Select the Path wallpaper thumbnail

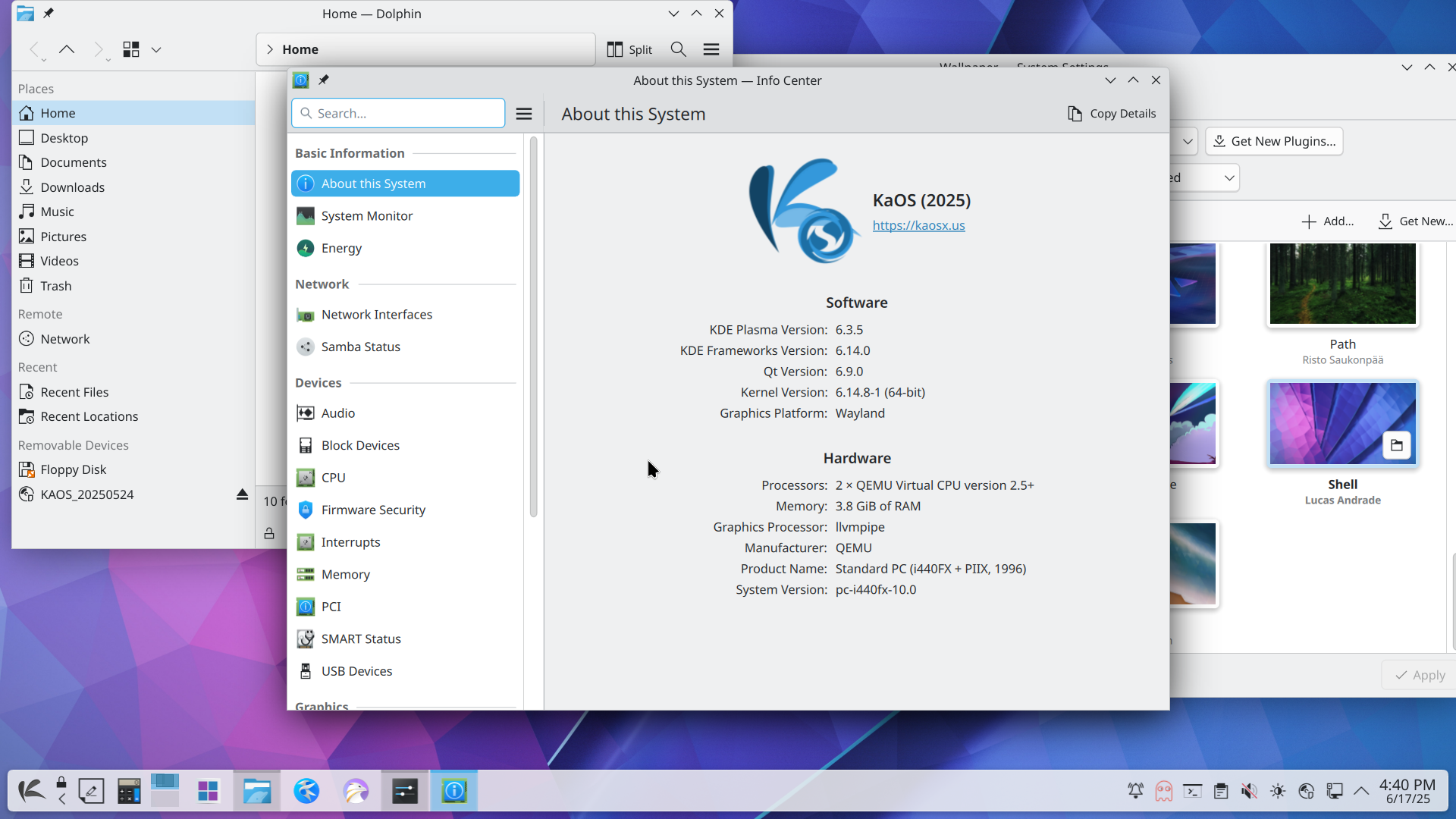[x=1342, y=284]
